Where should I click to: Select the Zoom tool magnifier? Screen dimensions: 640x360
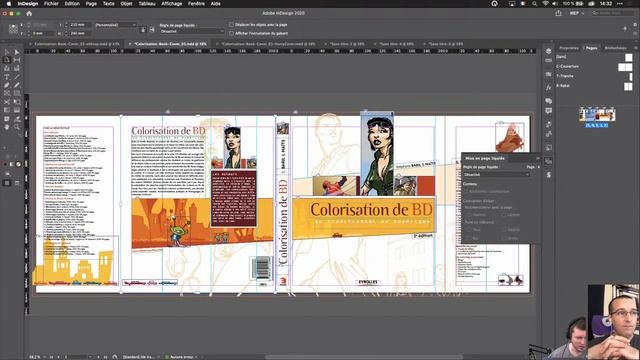tap(17, 127)
